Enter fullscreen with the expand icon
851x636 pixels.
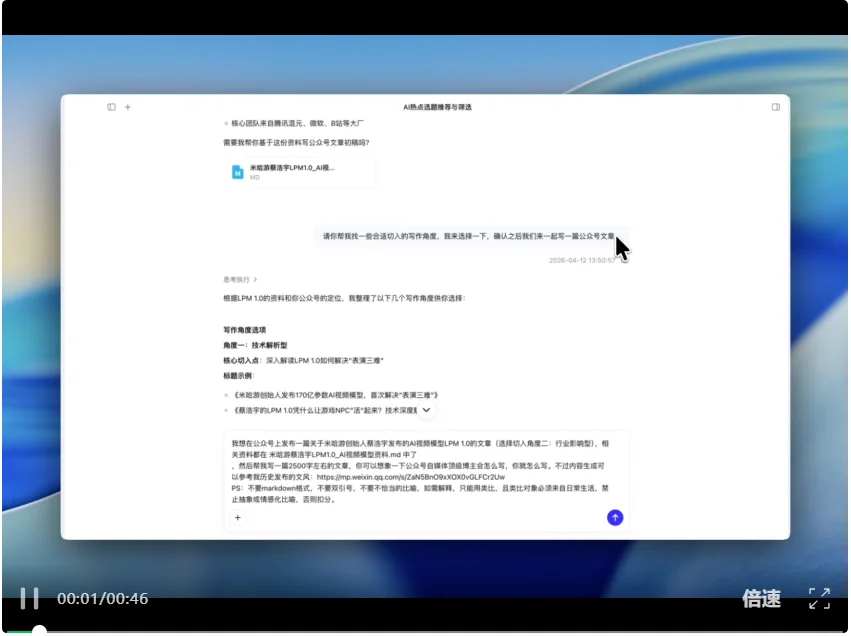pyautogui.click(x=819, y=598)
